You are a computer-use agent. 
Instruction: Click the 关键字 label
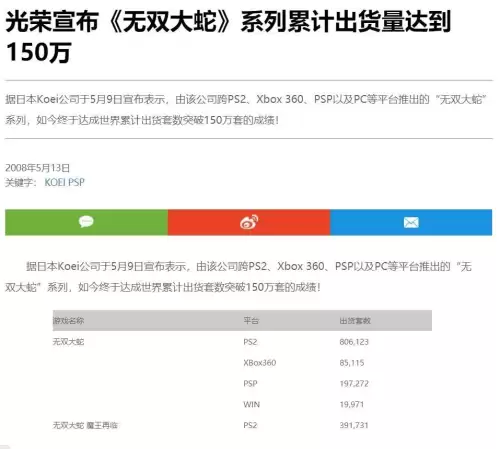point(20,182)
